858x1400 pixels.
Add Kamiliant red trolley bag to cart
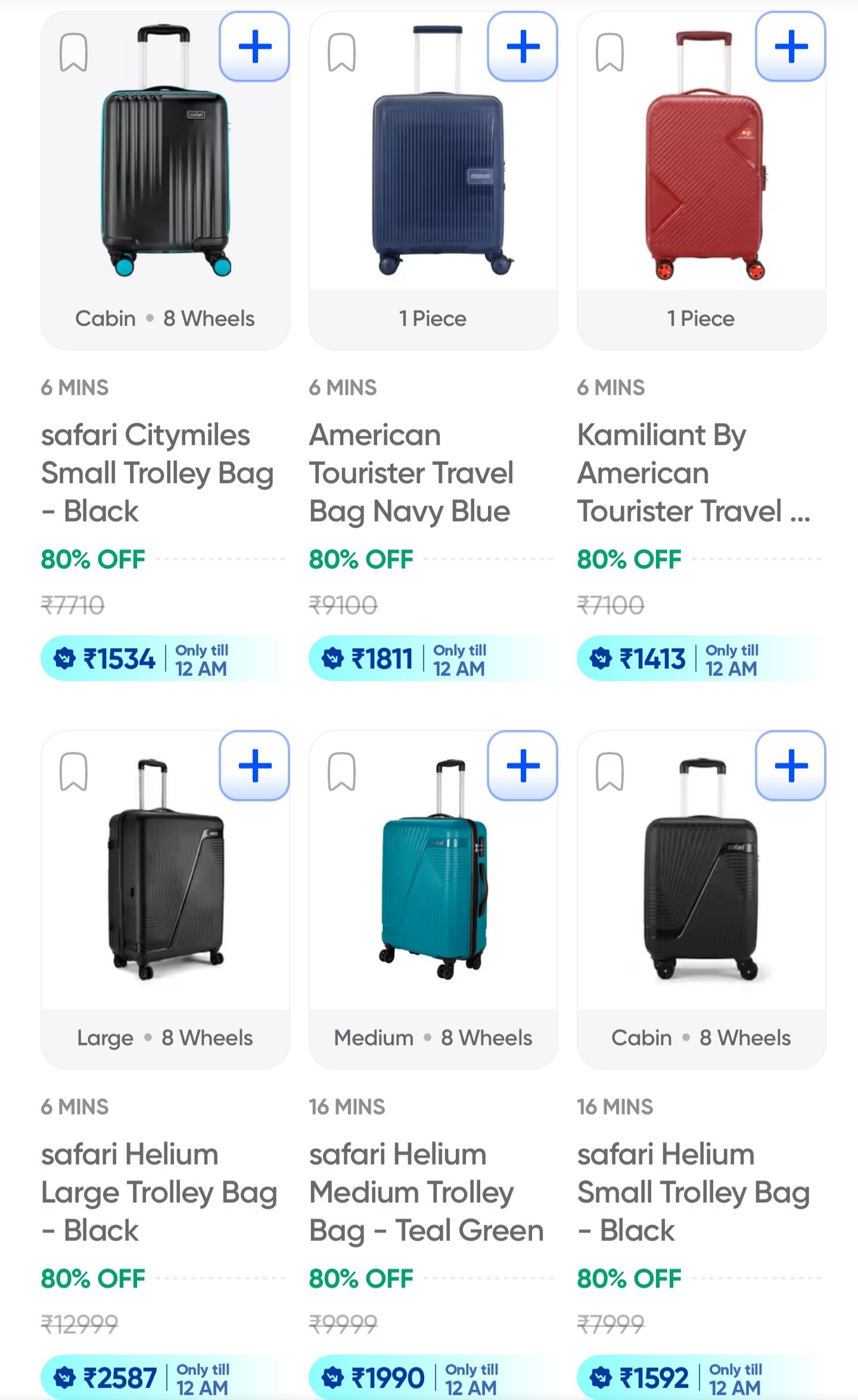791,46
